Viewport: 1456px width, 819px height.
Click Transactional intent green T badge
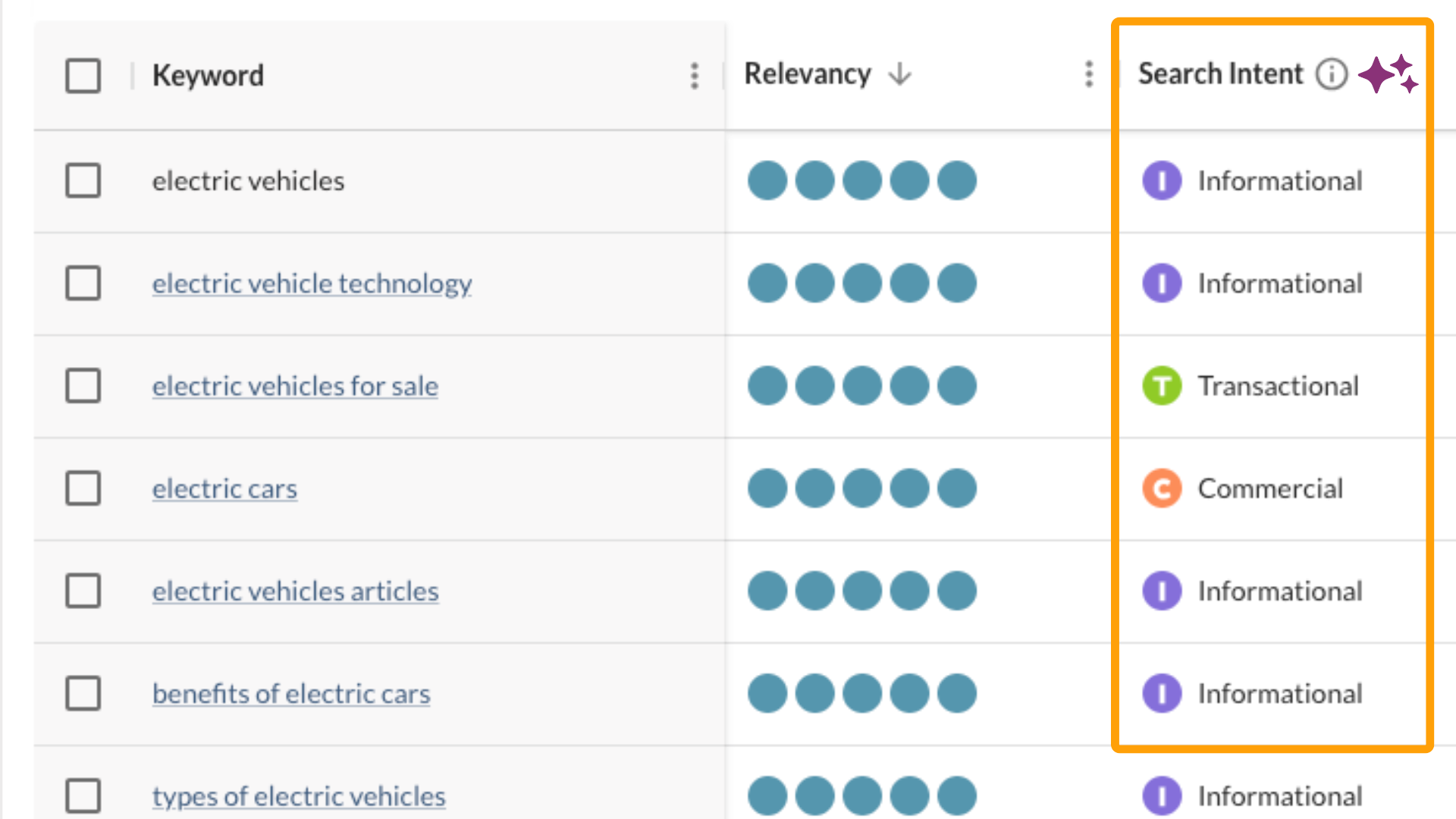pyautogui.click(x=1162, y=386)
